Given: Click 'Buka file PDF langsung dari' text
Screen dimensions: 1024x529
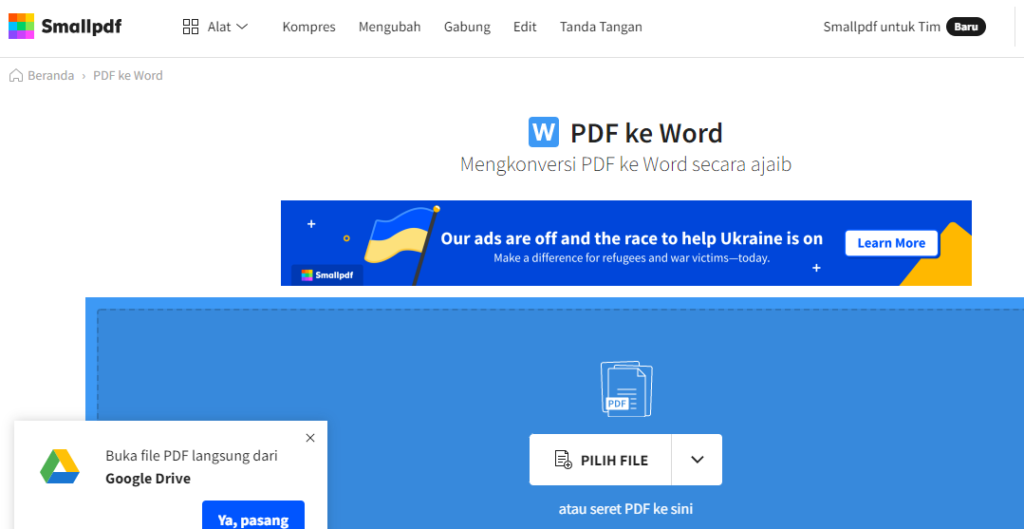Looking at the screenshot, I should (x=191, y=456).
